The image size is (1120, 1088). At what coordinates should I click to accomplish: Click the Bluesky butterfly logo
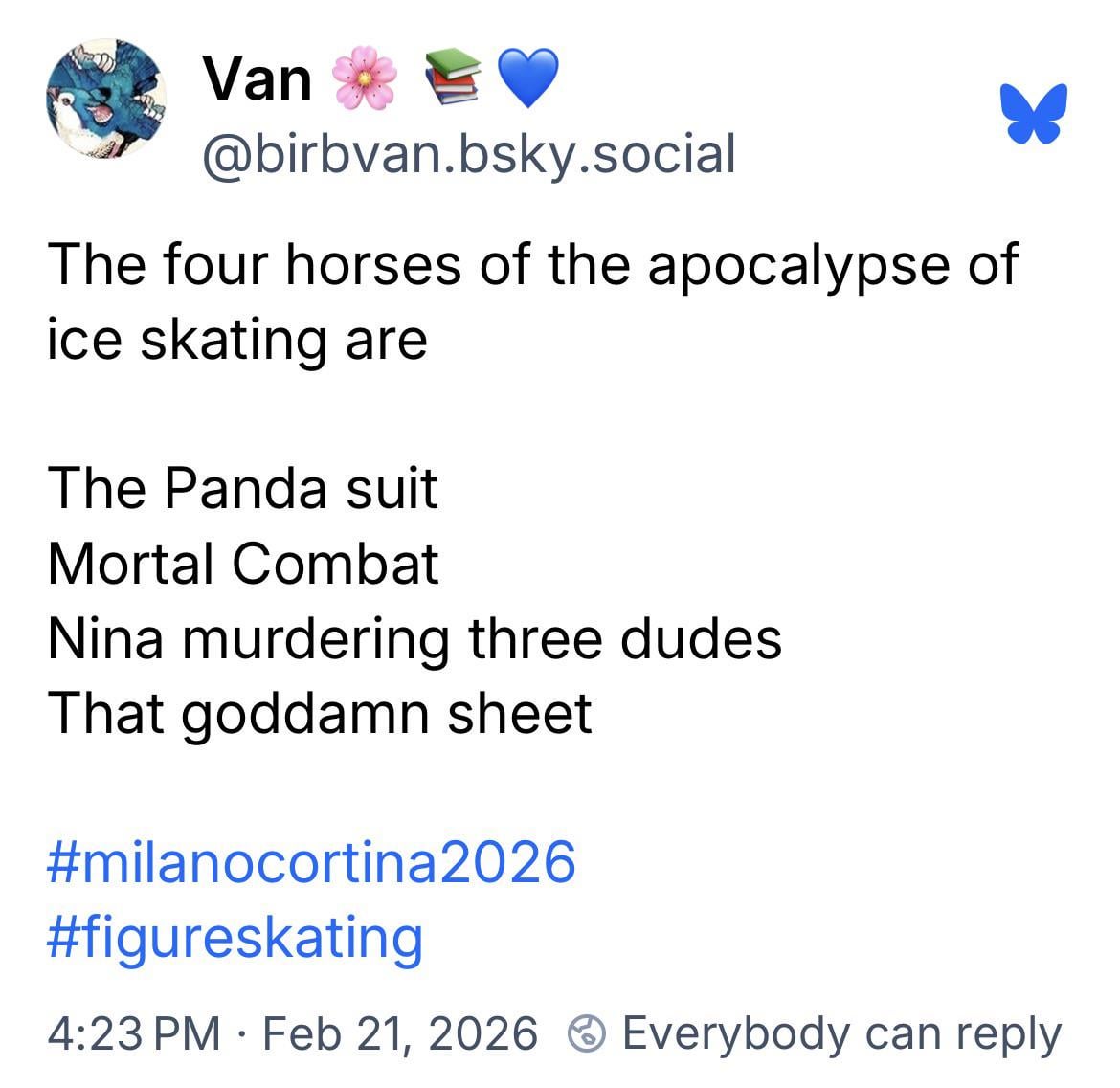(x=1034, y=114)
